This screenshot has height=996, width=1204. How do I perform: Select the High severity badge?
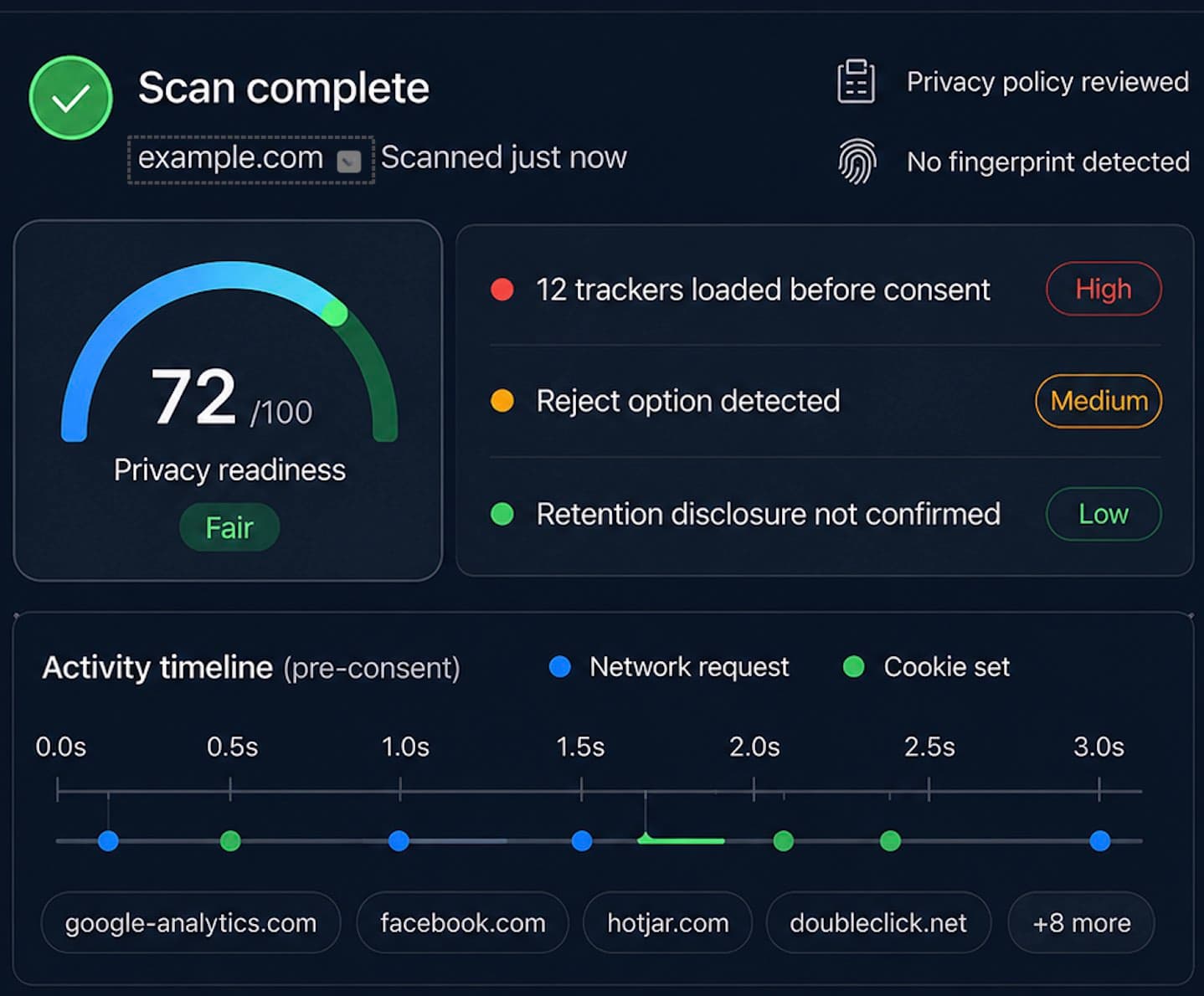(1104, 289)
